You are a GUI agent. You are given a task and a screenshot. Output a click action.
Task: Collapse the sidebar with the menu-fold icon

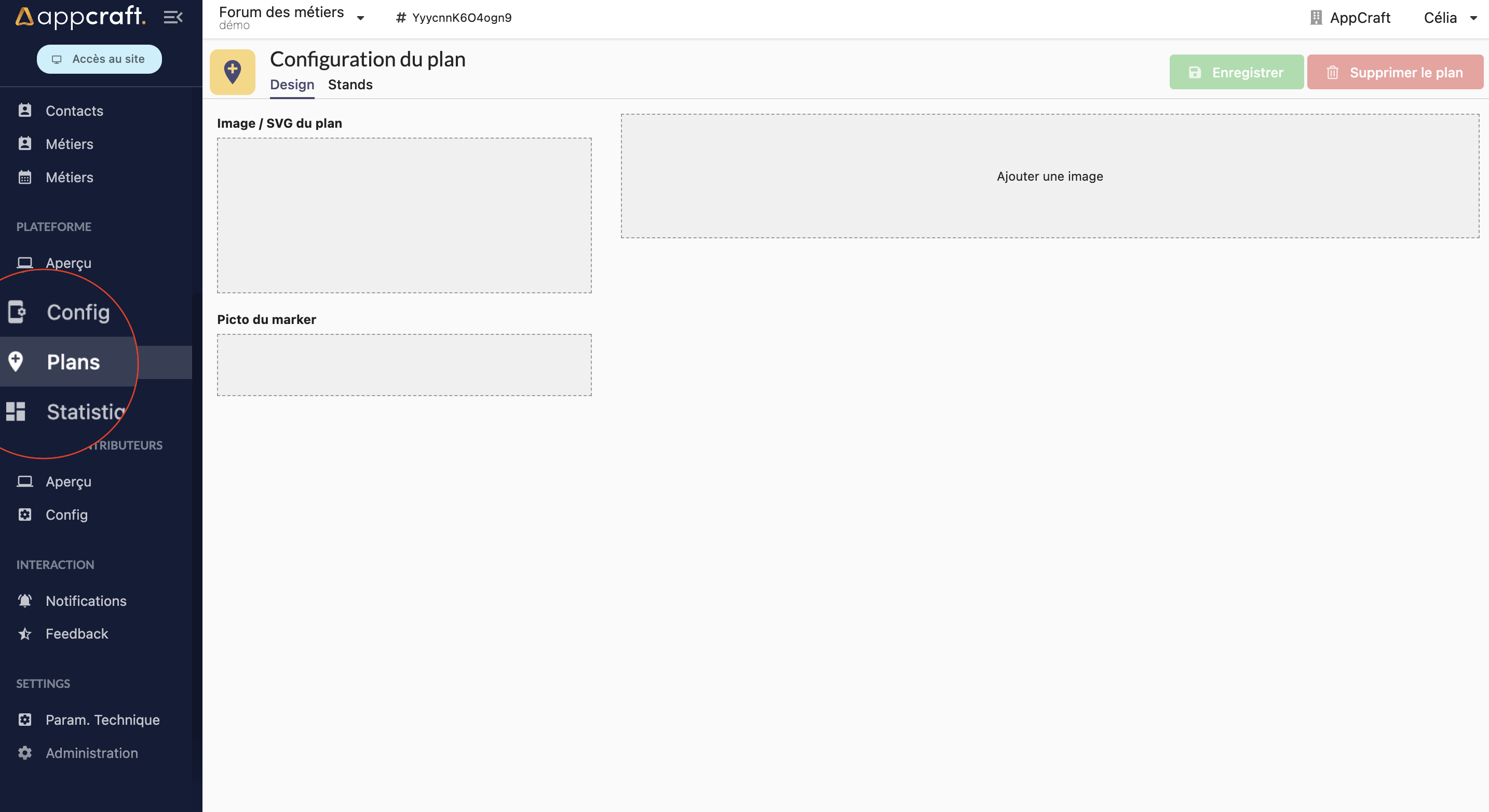tap(173, 17)
